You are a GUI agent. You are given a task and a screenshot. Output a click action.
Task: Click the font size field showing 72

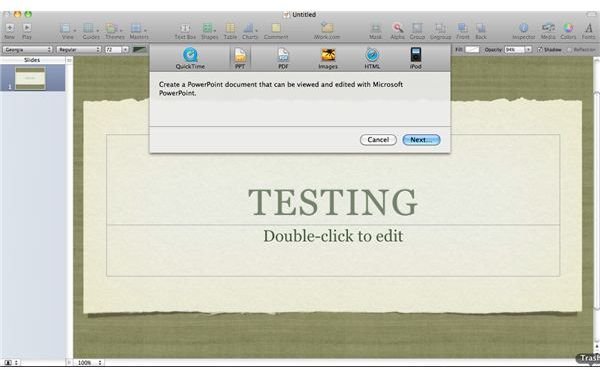pyautogui.click(x=113, y=50)
